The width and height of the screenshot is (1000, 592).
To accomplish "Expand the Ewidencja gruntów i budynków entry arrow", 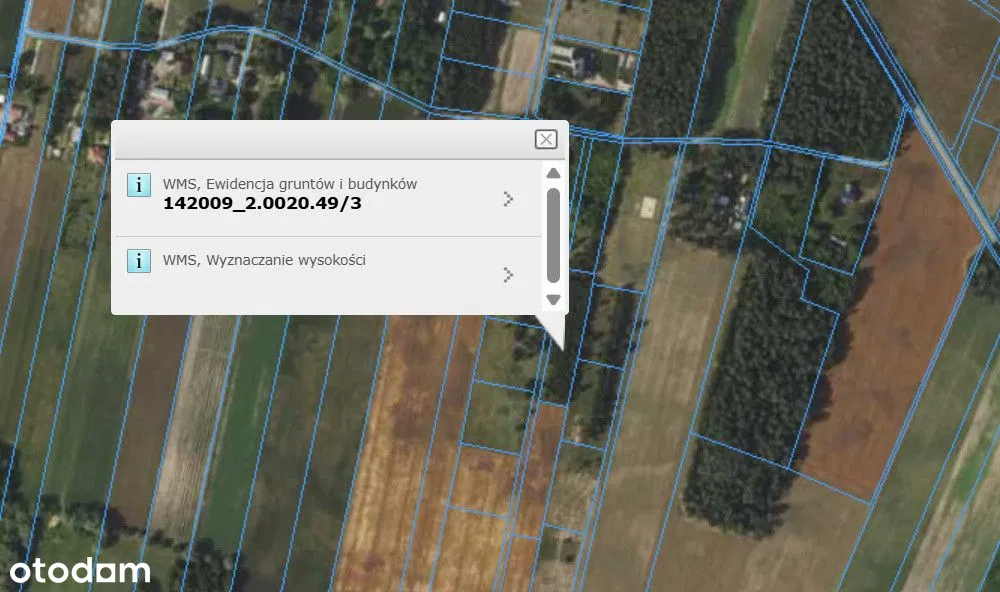I will [508, 199].
